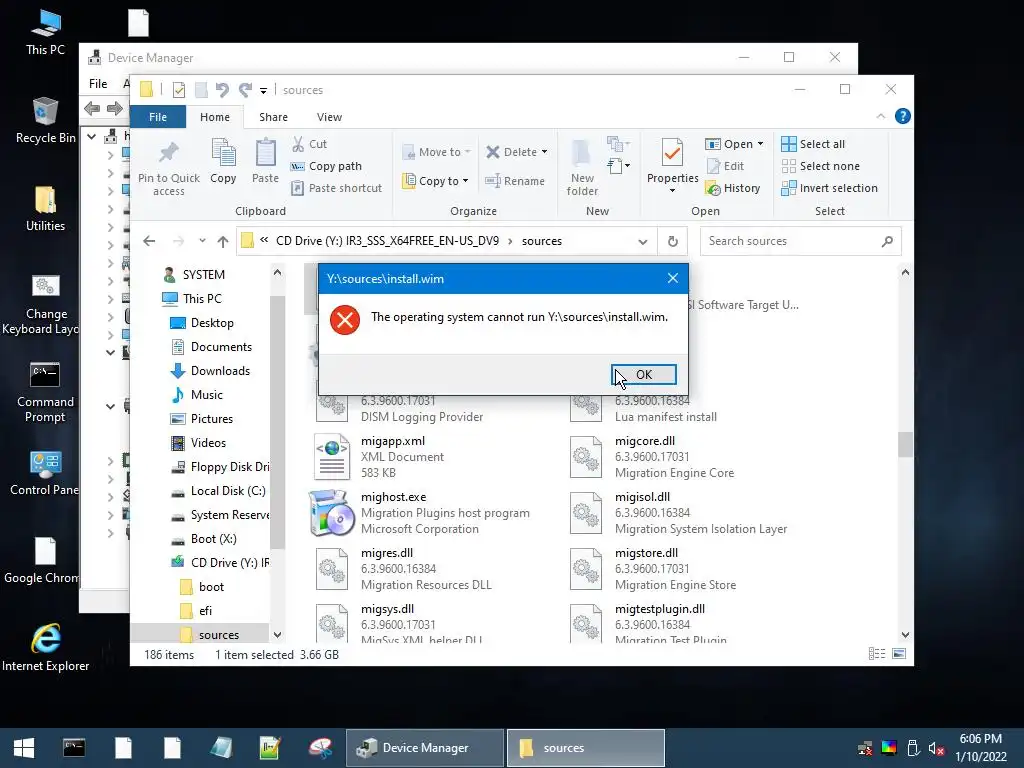
Task: Open Command Prompt desktop shortcut
Action: (45, 392)
